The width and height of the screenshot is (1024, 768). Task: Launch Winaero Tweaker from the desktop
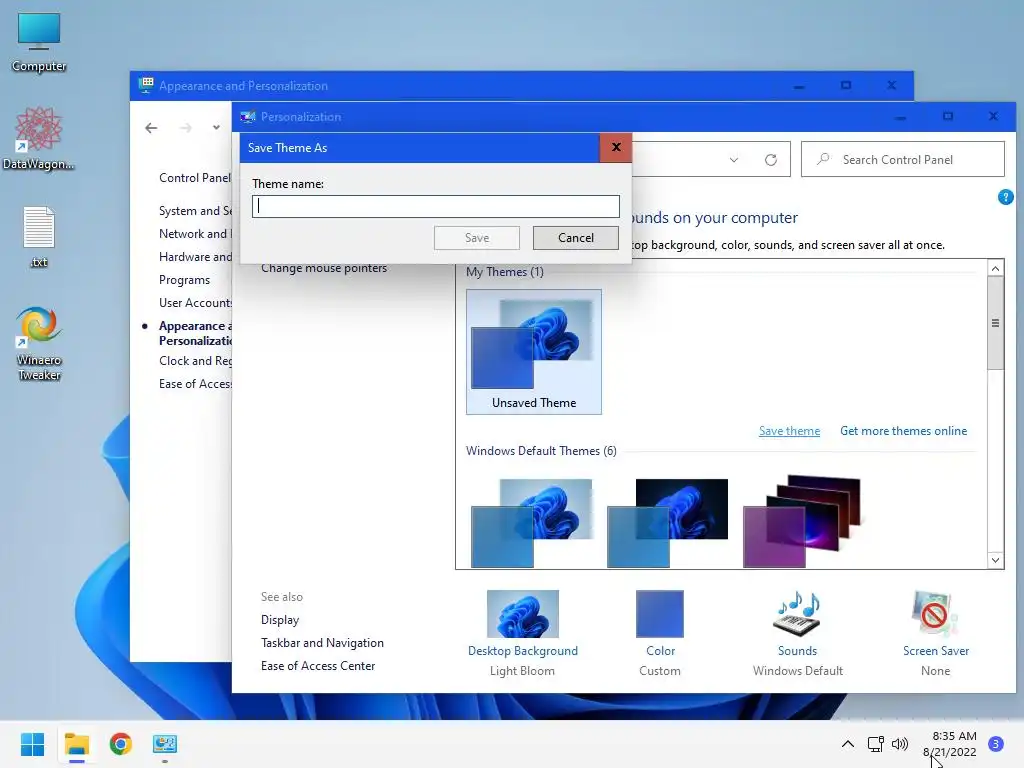click(39, 343)
